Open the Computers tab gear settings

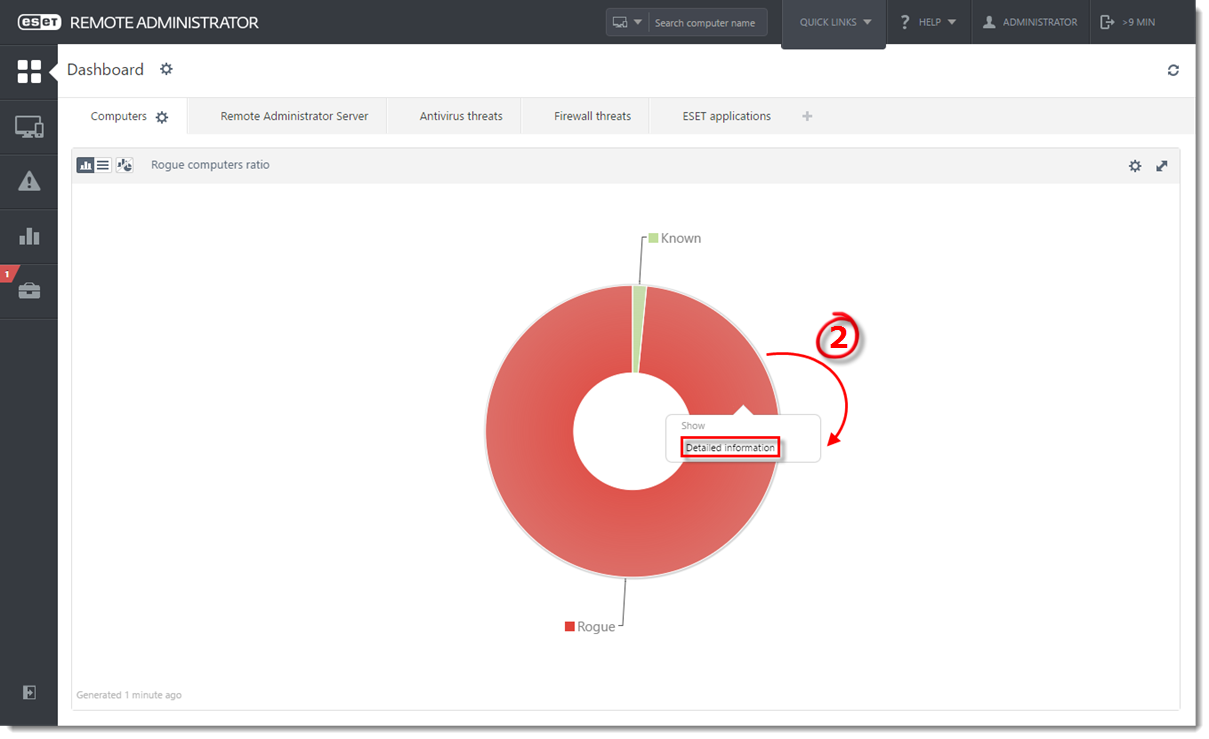pyautogui.click(x=162, y=117)
